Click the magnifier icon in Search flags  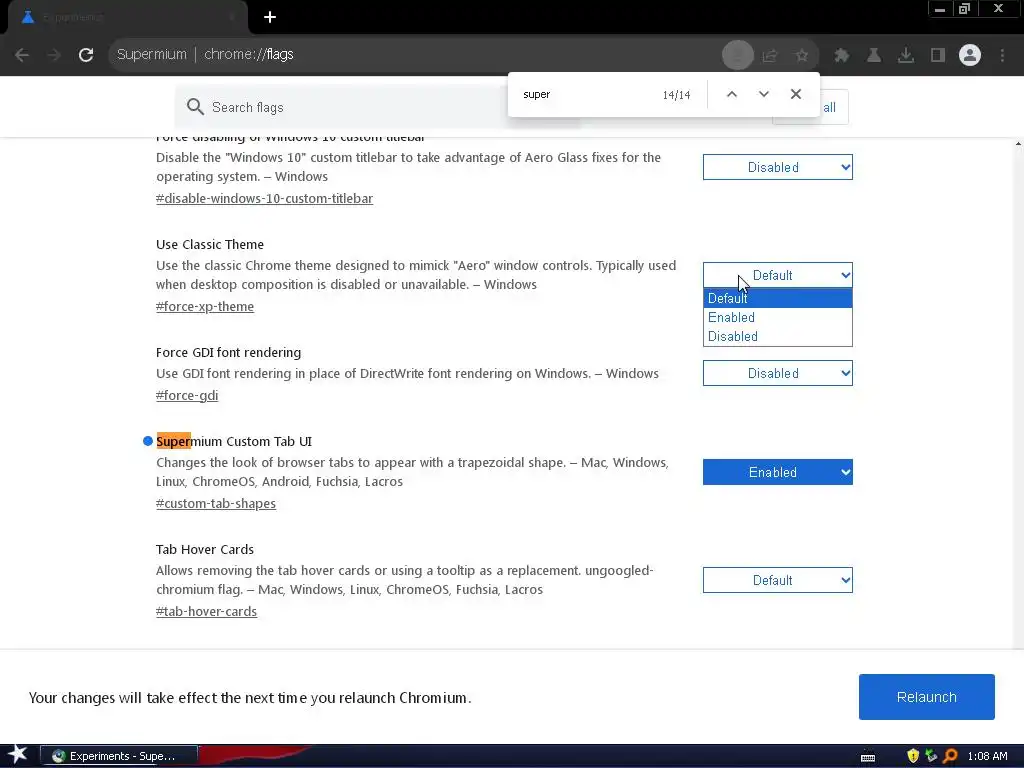click(x=195, y=106)
